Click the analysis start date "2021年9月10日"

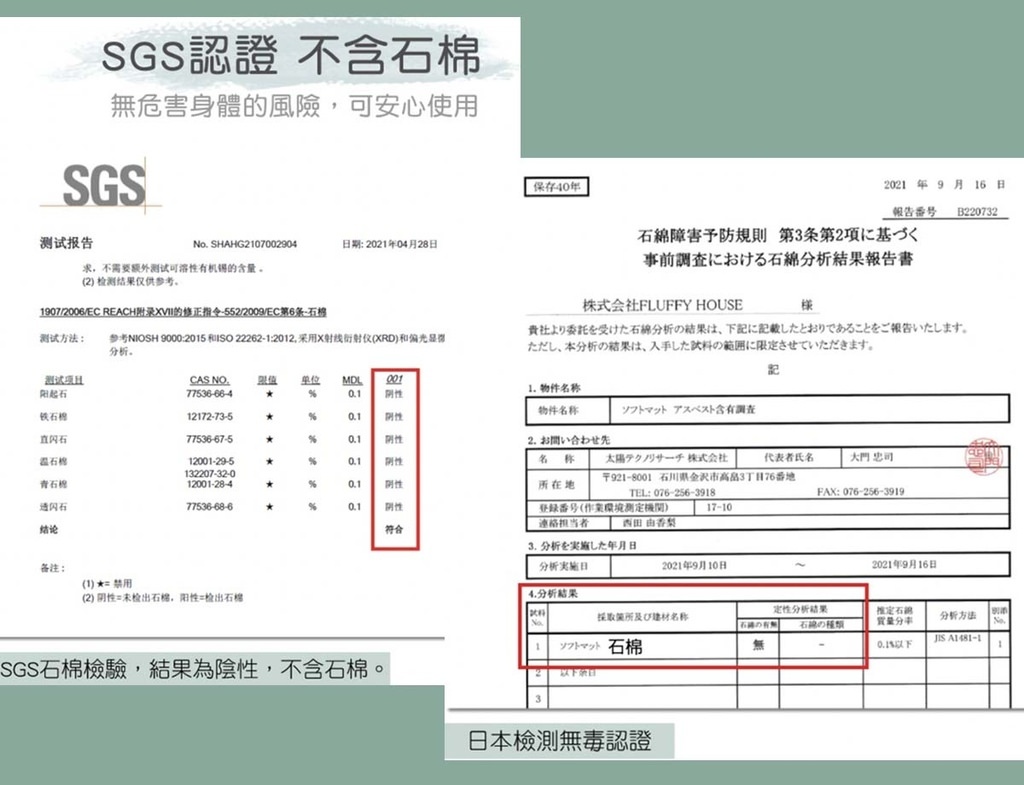pos(694,565)
